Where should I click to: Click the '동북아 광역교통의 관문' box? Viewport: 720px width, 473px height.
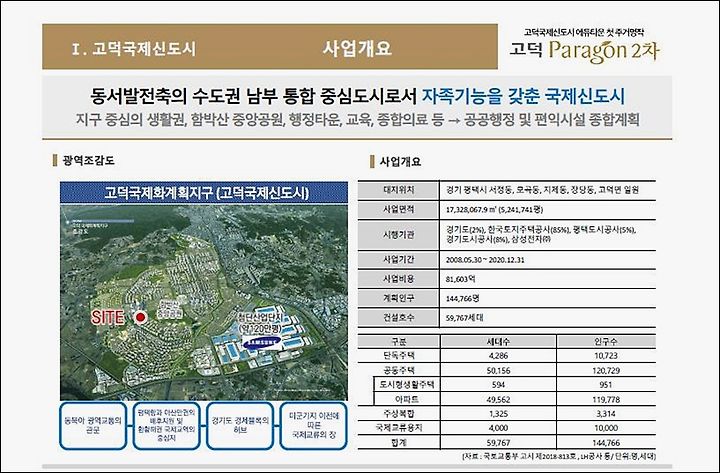93,426
